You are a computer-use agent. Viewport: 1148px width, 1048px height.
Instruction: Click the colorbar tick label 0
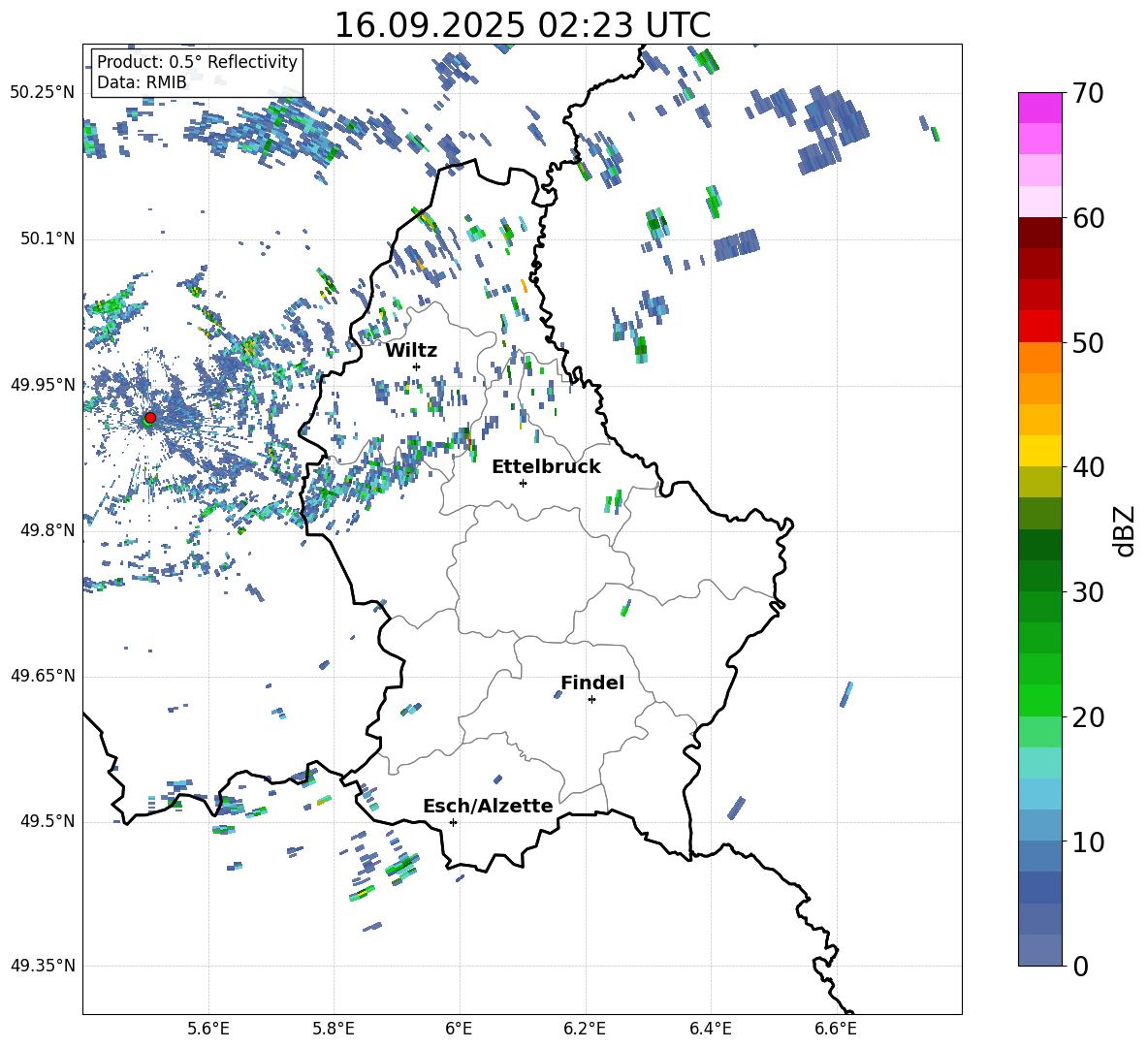tap(1080, 967)
